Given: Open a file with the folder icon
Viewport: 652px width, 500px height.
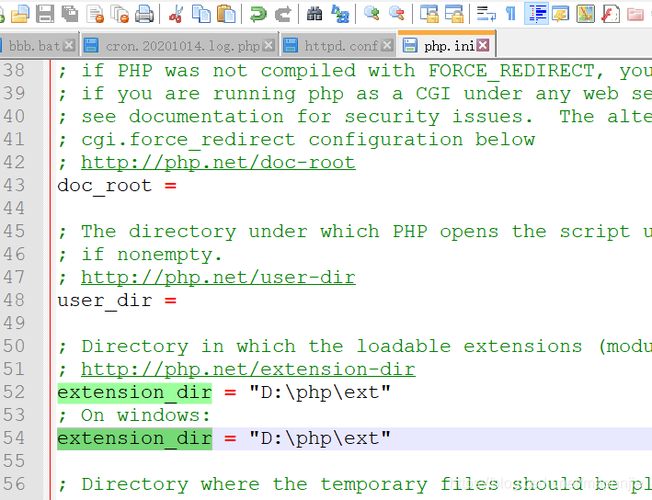Looking at the screenshot, I should tap(20, 14).
